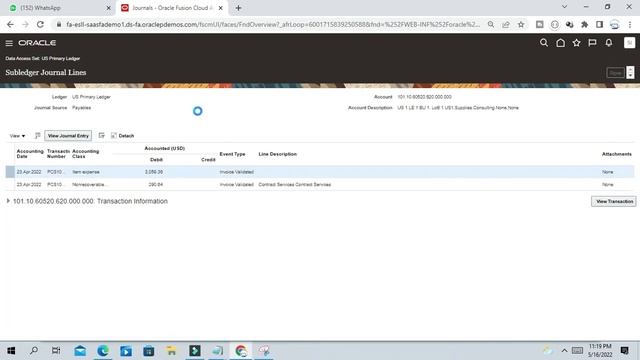Select the Journals Oracle Fusion Cloud tab
This screenshot has height=360, width=640.
coord(171,8)
